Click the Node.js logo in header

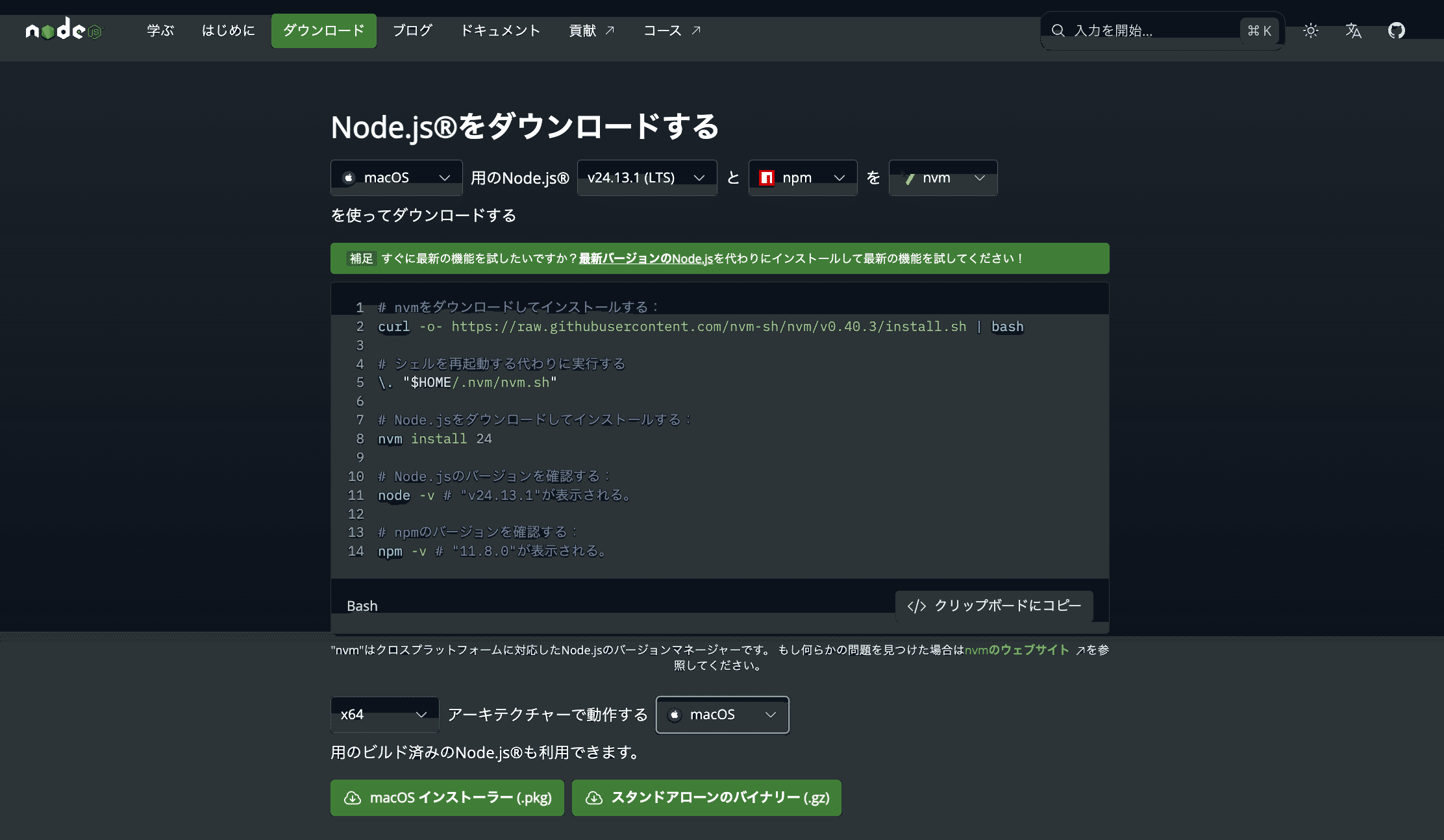(x=64, y=30)
